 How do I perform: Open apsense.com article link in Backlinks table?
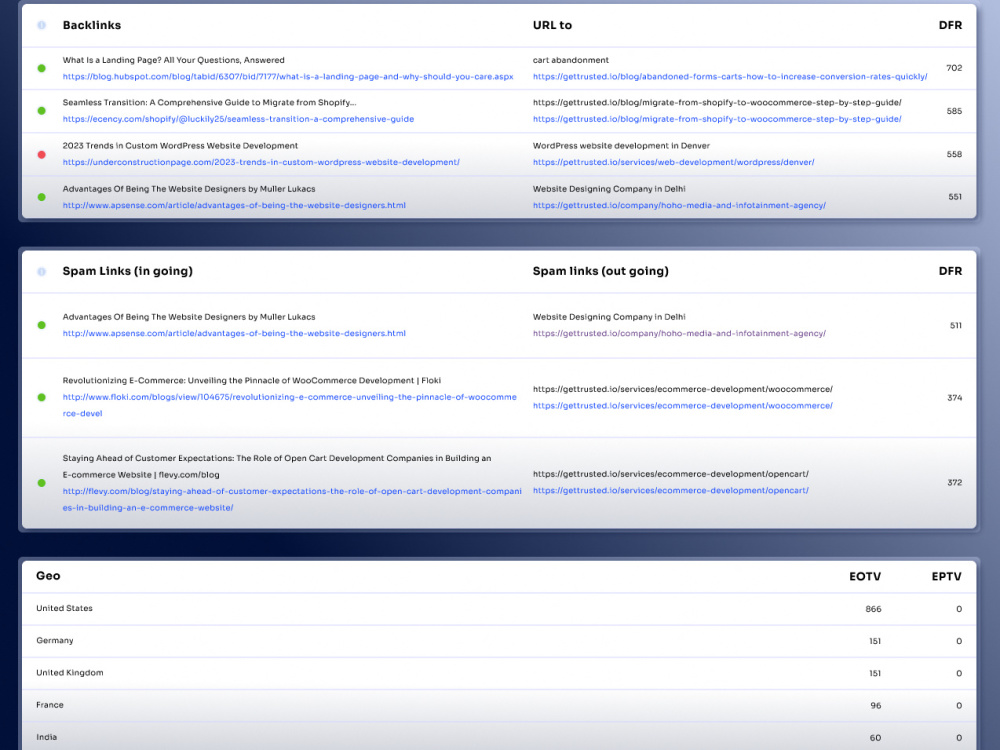234,205
